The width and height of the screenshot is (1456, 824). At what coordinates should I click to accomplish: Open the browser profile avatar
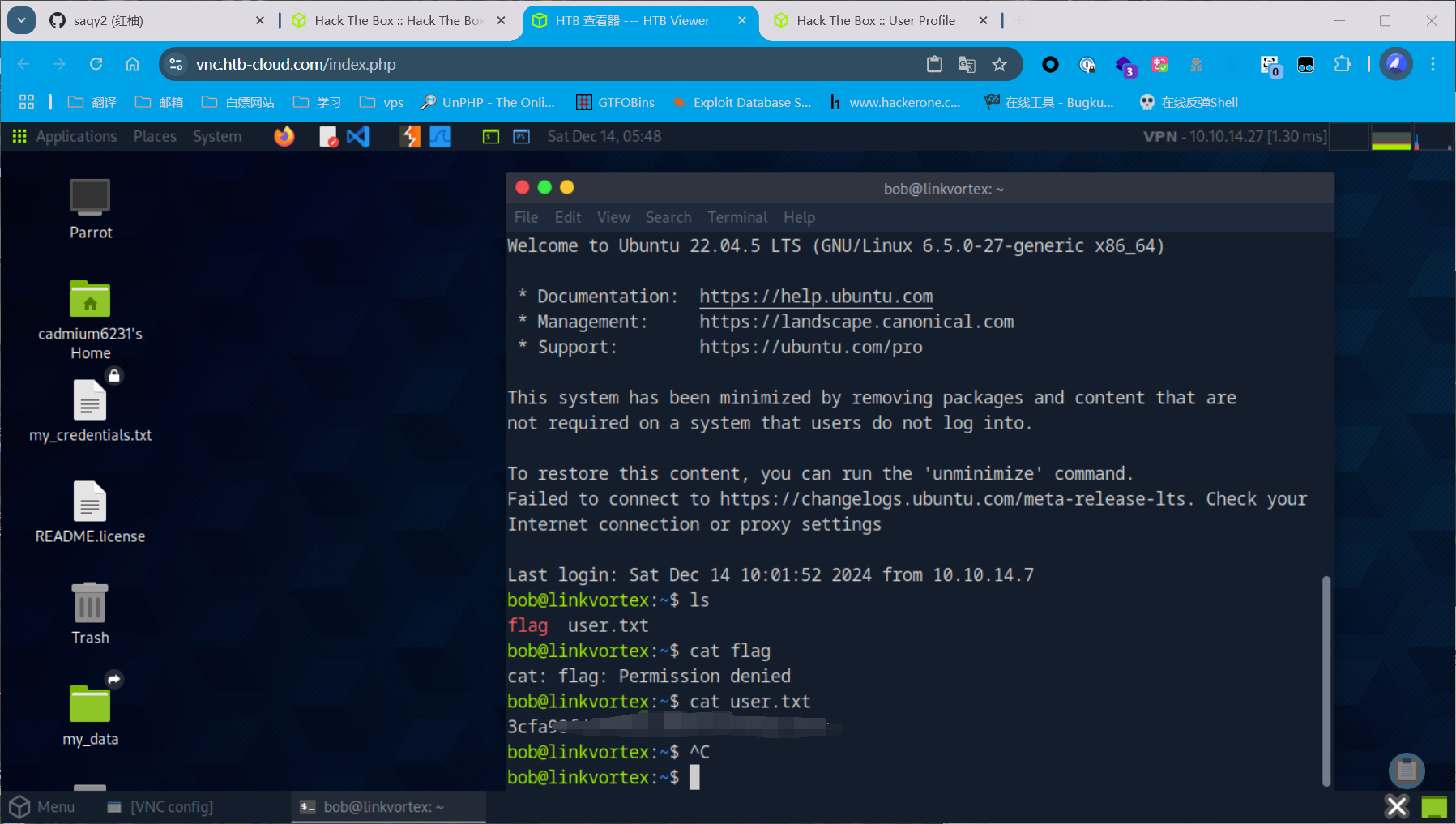point(1396,64)
